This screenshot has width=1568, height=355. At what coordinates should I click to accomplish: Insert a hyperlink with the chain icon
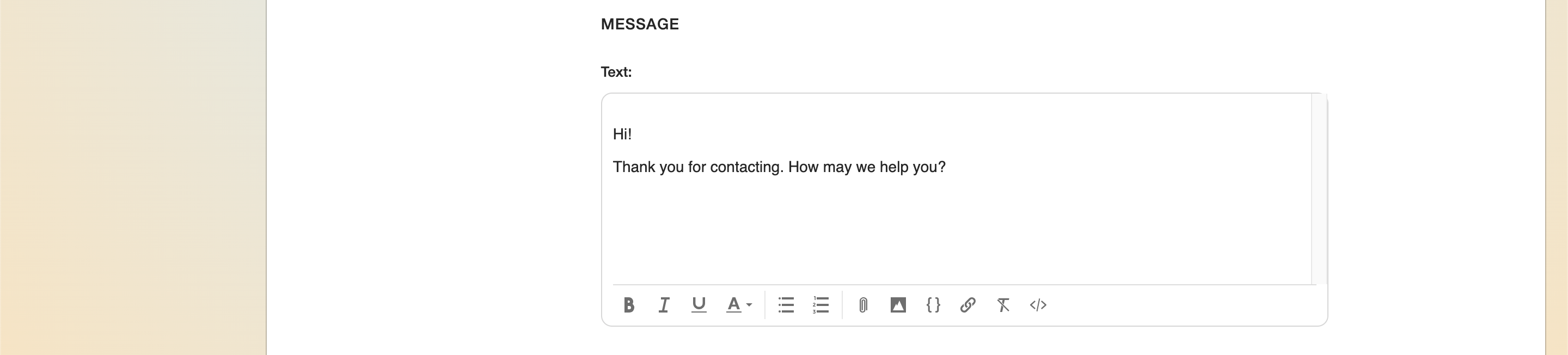(x=968, y=305)
